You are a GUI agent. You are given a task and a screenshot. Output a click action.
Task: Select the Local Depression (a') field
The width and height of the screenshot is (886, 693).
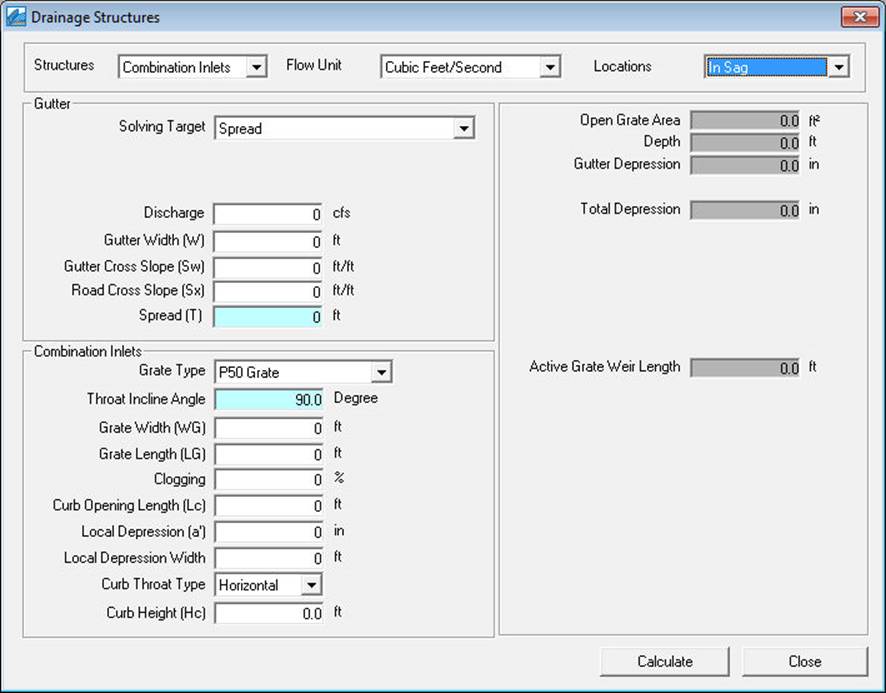tap(265, 531)
